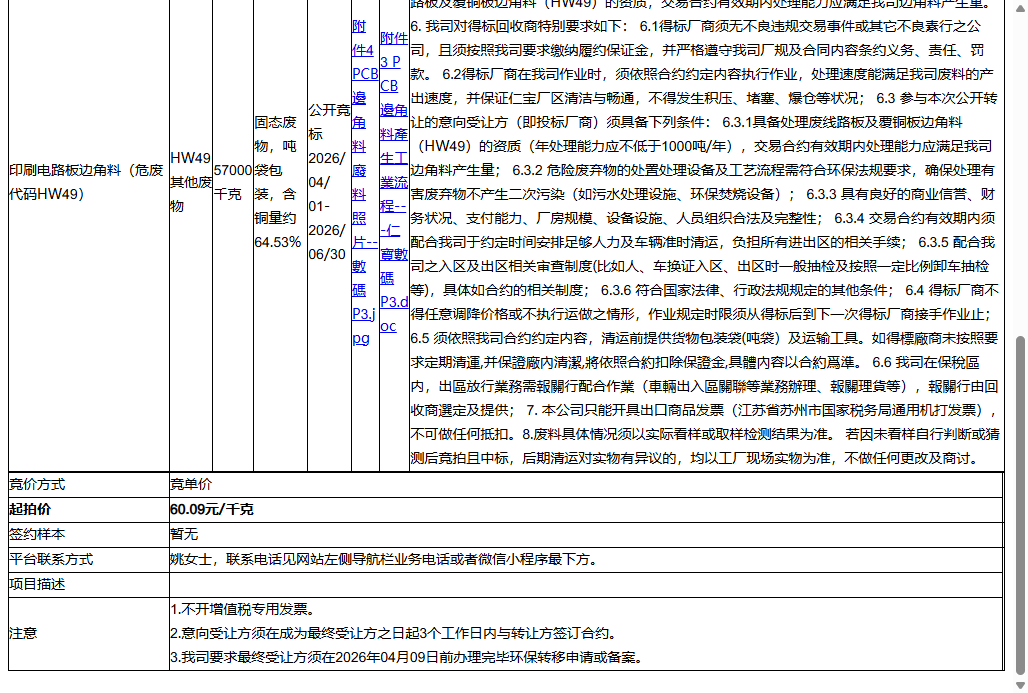This screenshot has width=1028, height=693.
Task: Select the 印刷电路板边角料 item name cell
Action: click(87, 182)
